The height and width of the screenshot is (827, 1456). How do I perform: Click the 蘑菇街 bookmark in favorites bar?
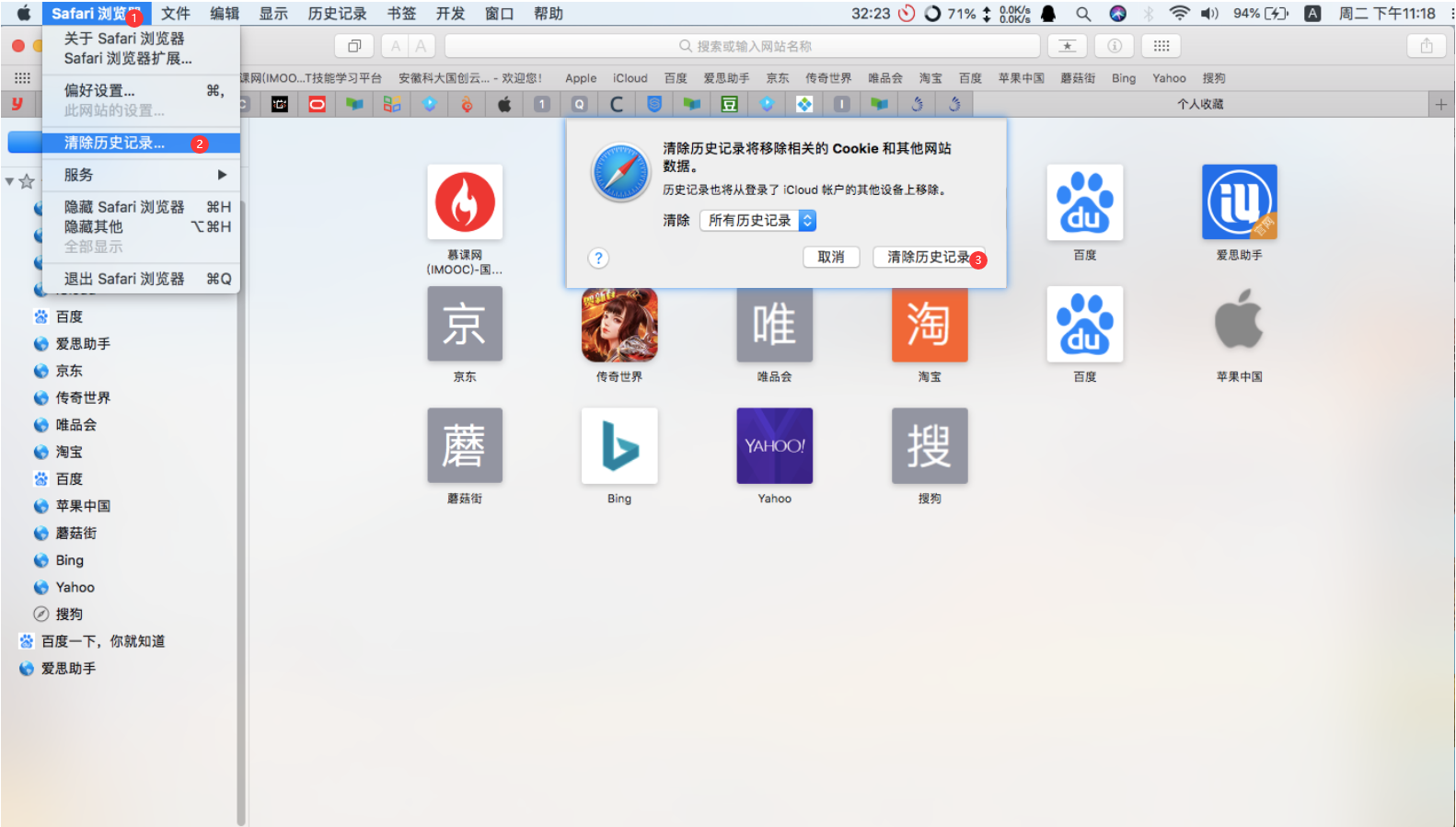(x=1078, y=78)
